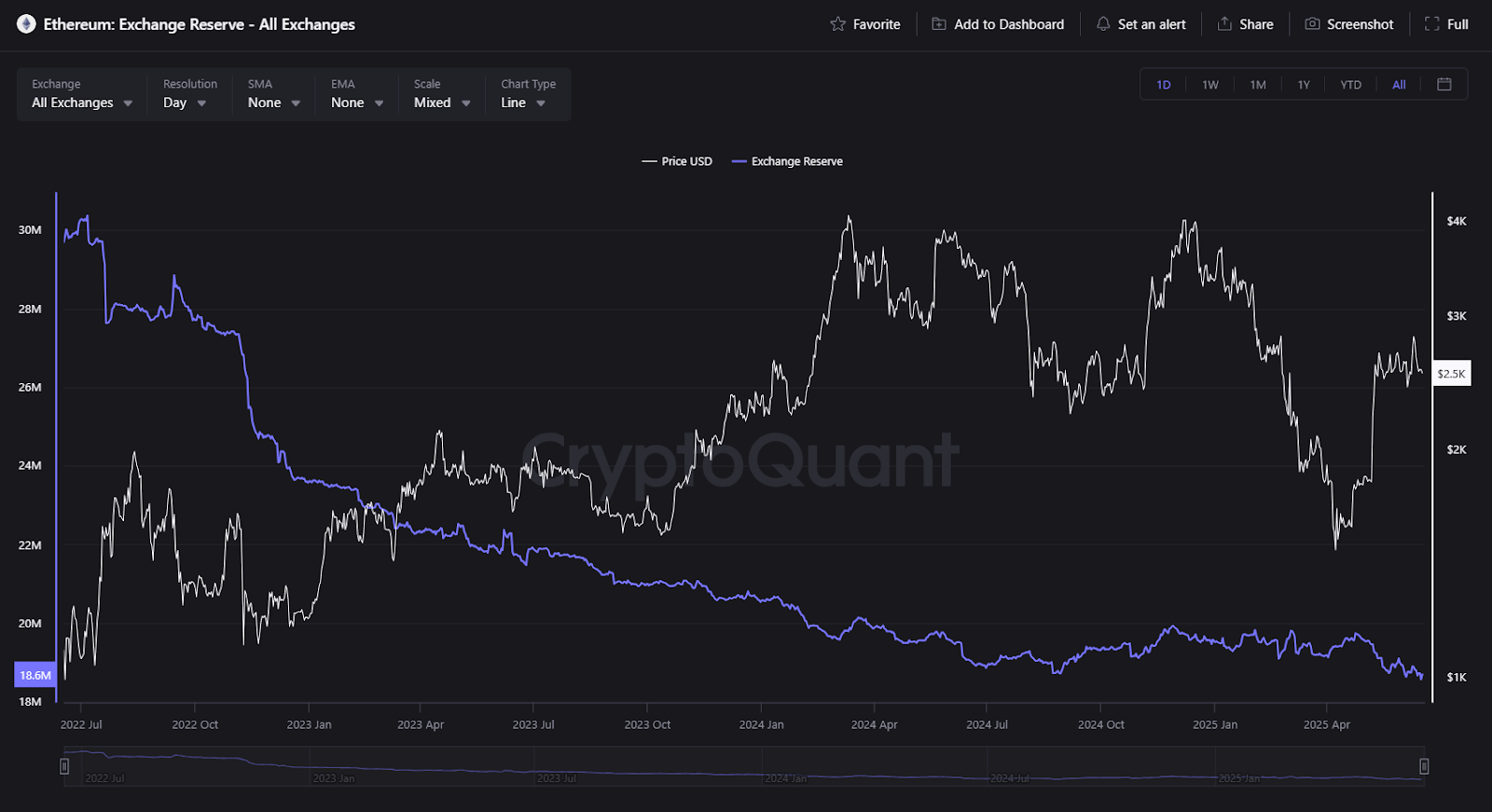Select the 1Y time range
Screen dimensions: 1492x812
1304,85
